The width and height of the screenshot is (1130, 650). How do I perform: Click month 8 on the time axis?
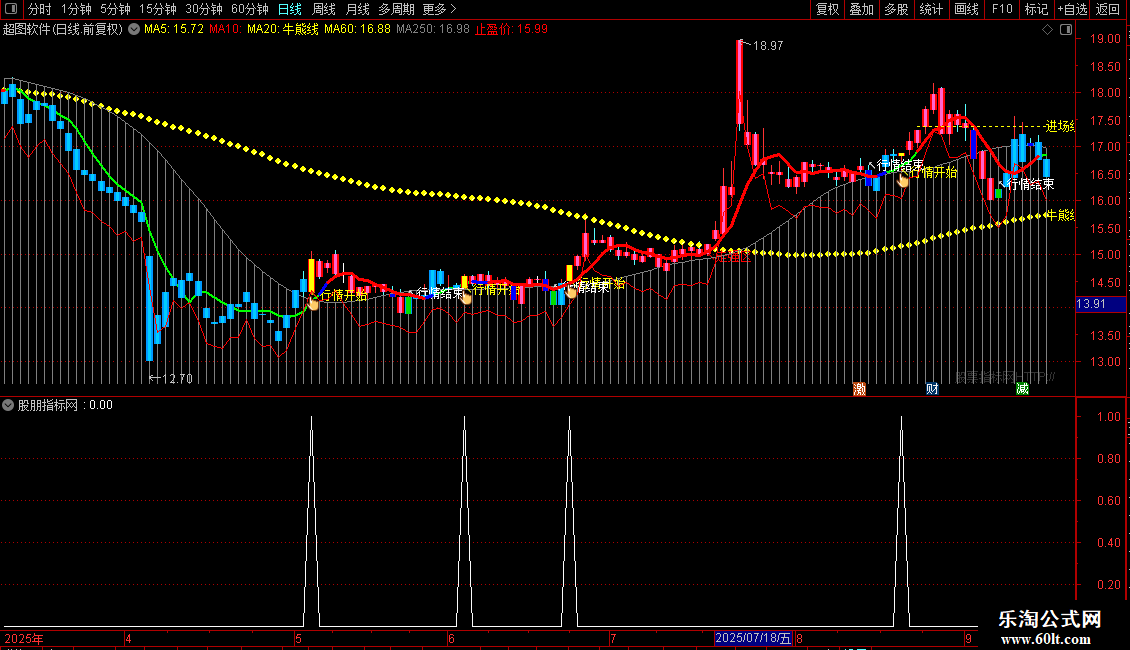coord(799,638)
